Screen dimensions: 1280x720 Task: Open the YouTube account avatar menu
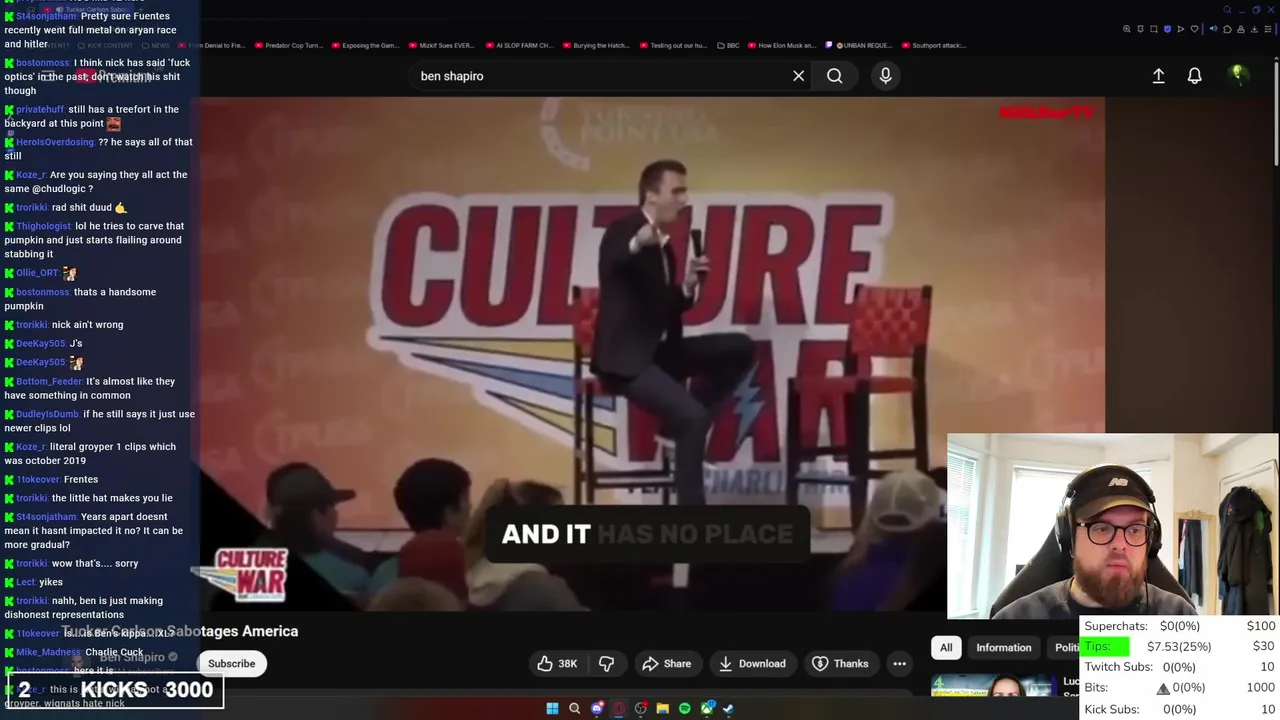(1238, 75)
